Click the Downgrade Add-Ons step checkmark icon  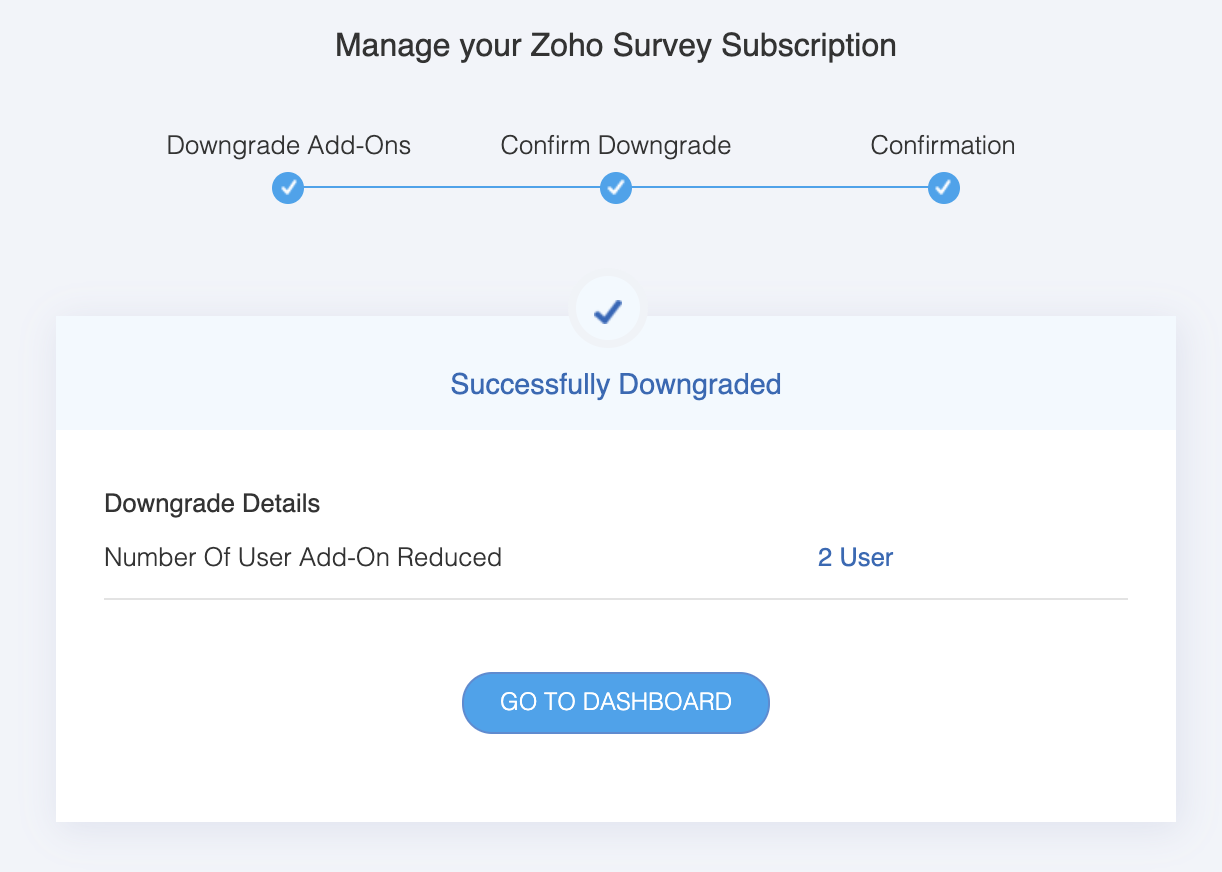(288, 187)
